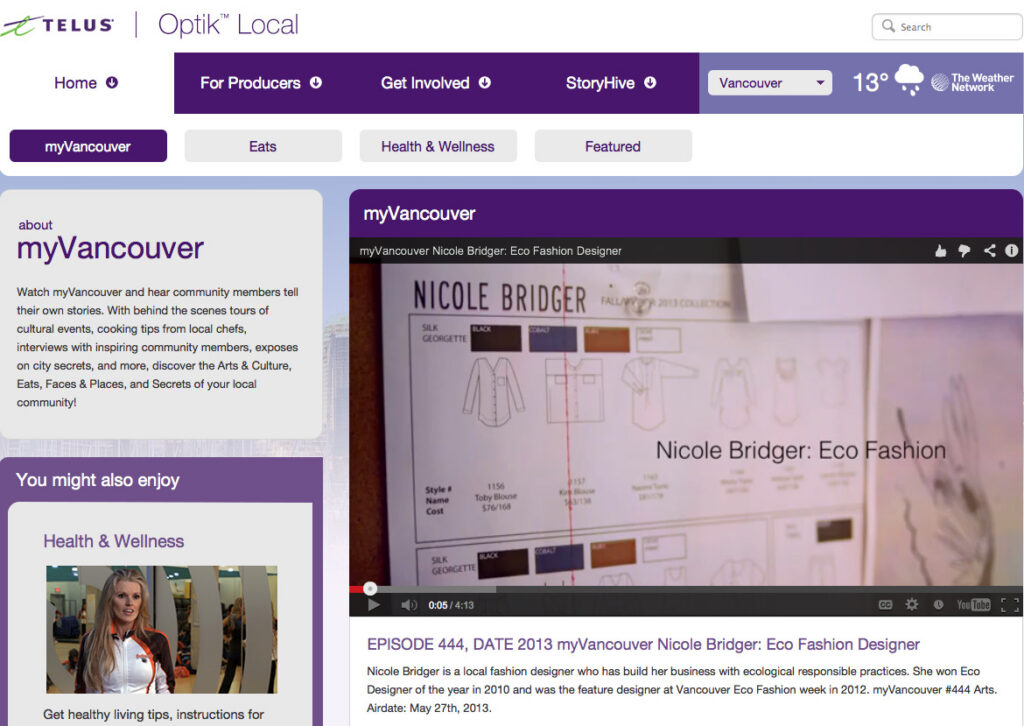
Task: Open the video on YouTube logo
Action: [x=974, y=605]
